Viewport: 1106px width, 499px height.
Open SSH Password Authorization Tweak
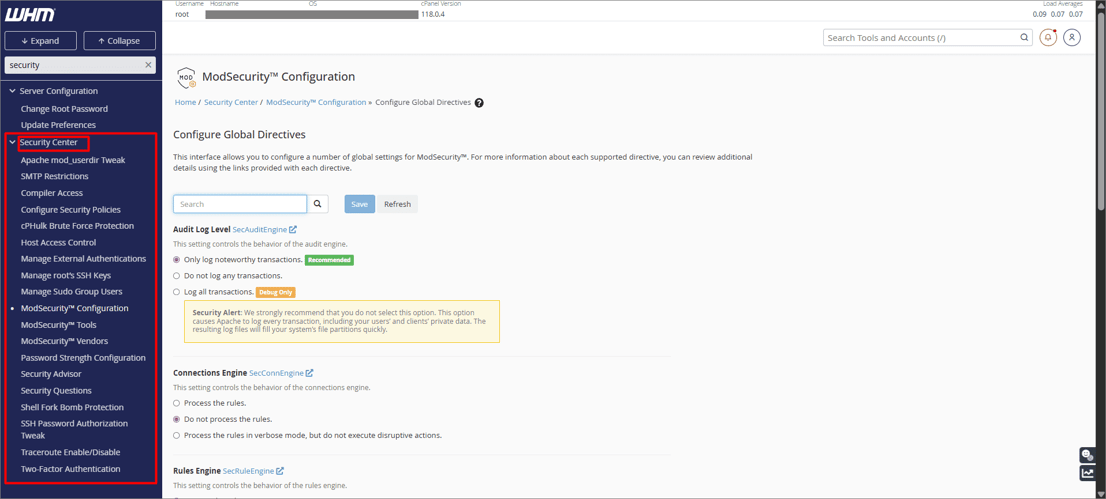point(74,429)
